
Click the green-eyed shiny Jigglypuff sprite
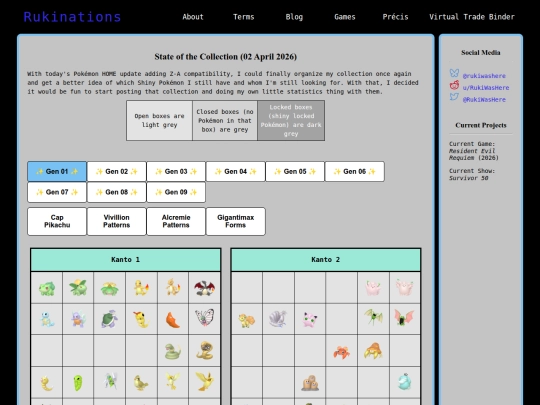point(310,320)
